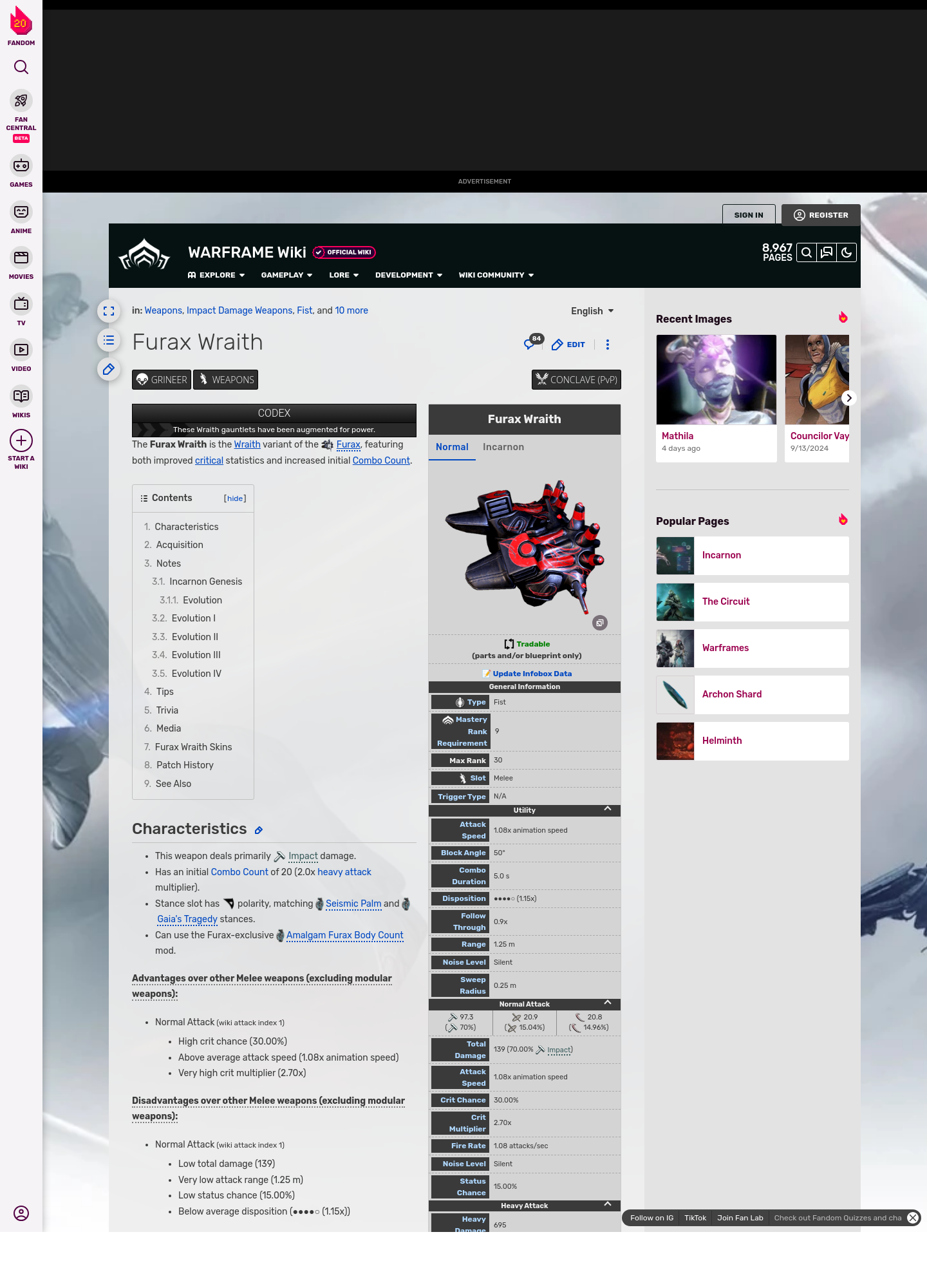Open the Fandom sidebar search icon

pos(21,67)
